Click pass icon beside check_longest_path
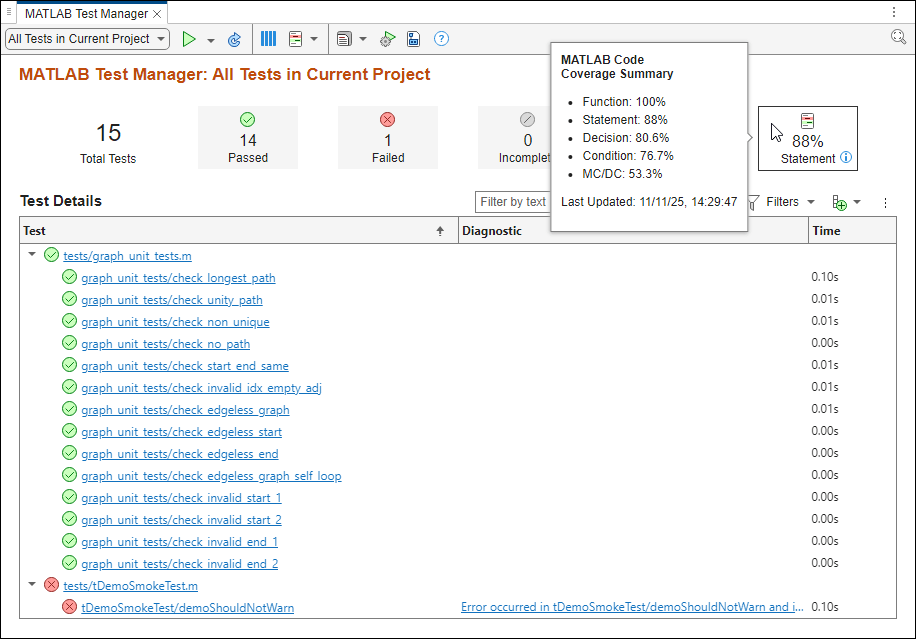 click(x=70, y=277)
